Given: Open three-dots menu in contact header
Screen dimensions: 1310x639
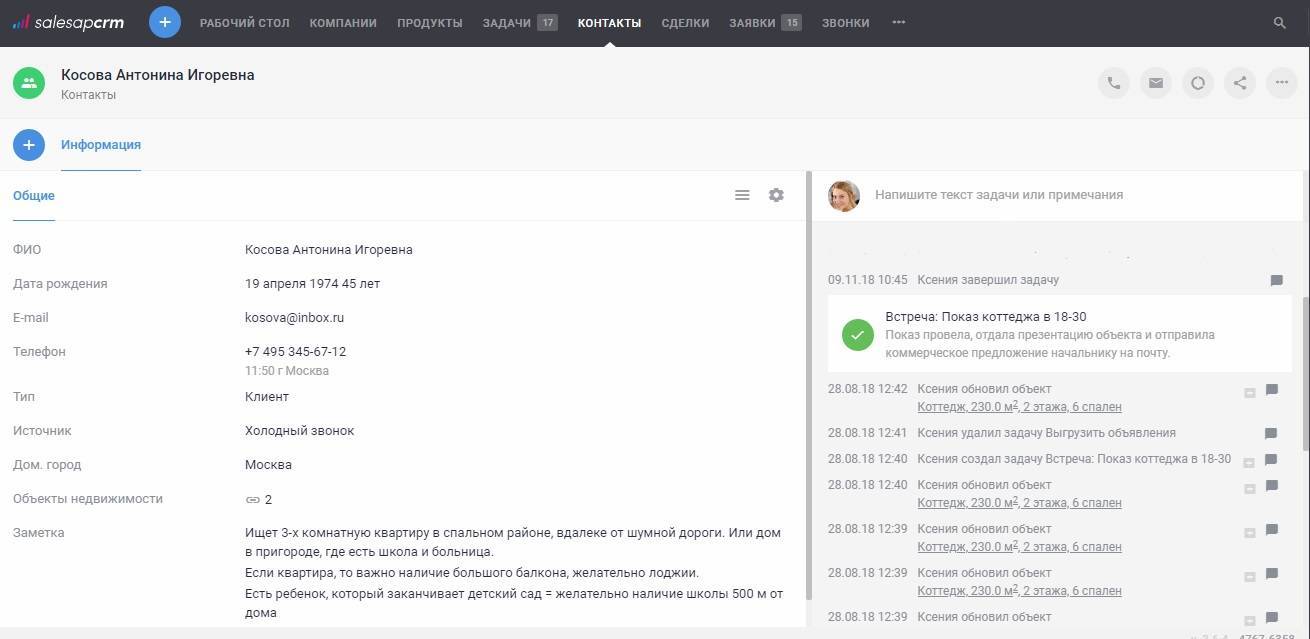Looking at the screenshot, I should click(1282, 83).
